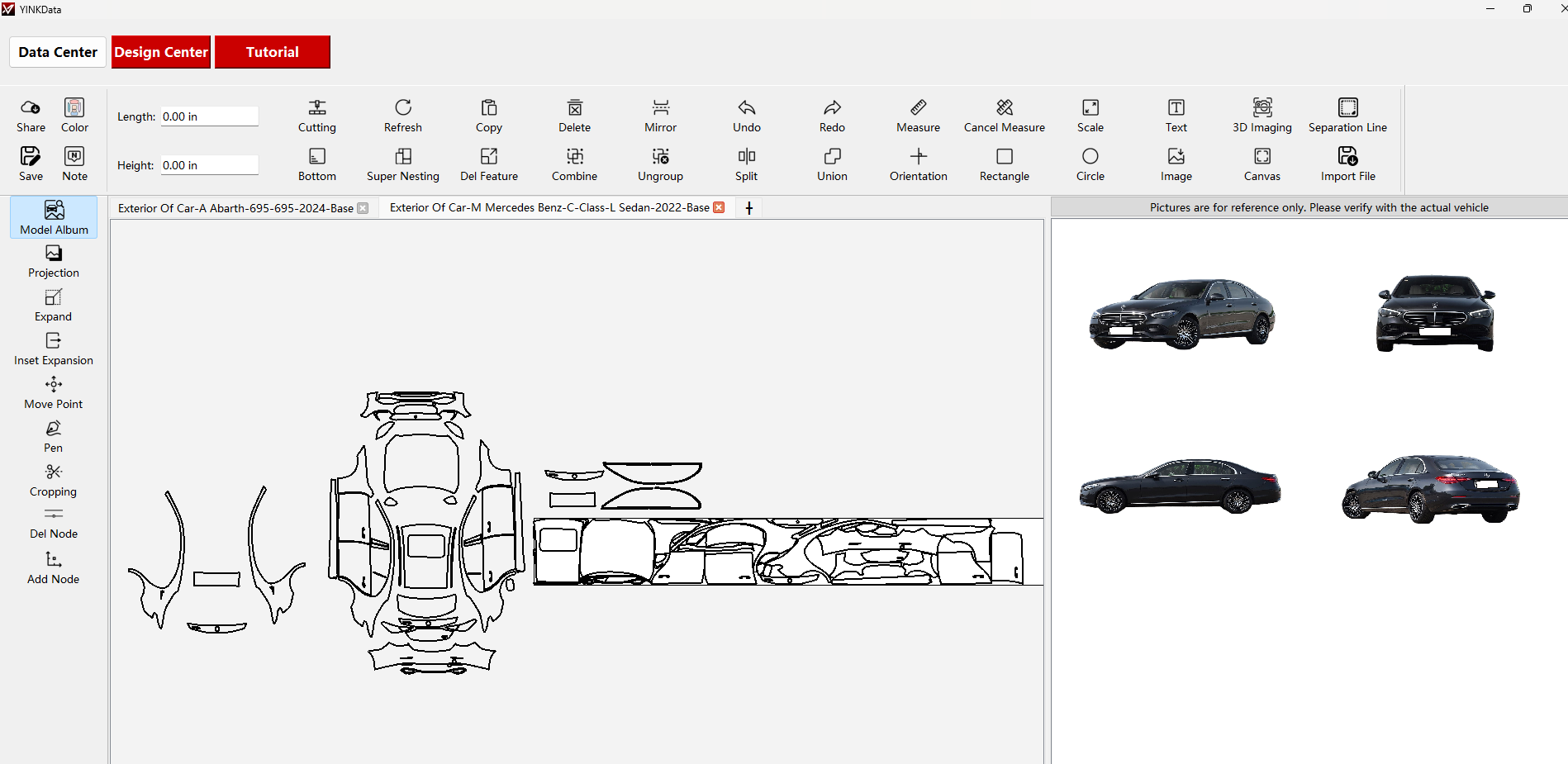
Task: Open the 3D Imaging tool
Action: click(1262, 108)
